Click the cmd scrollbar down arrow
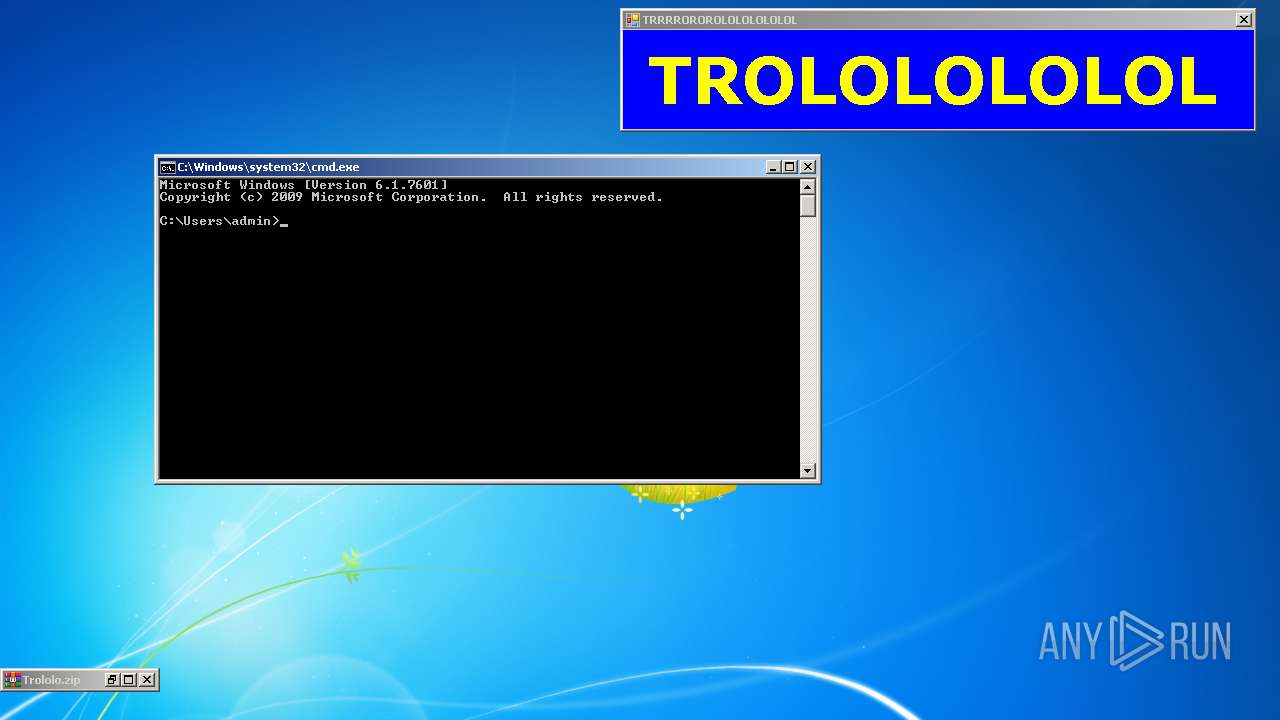 point(808,470)
